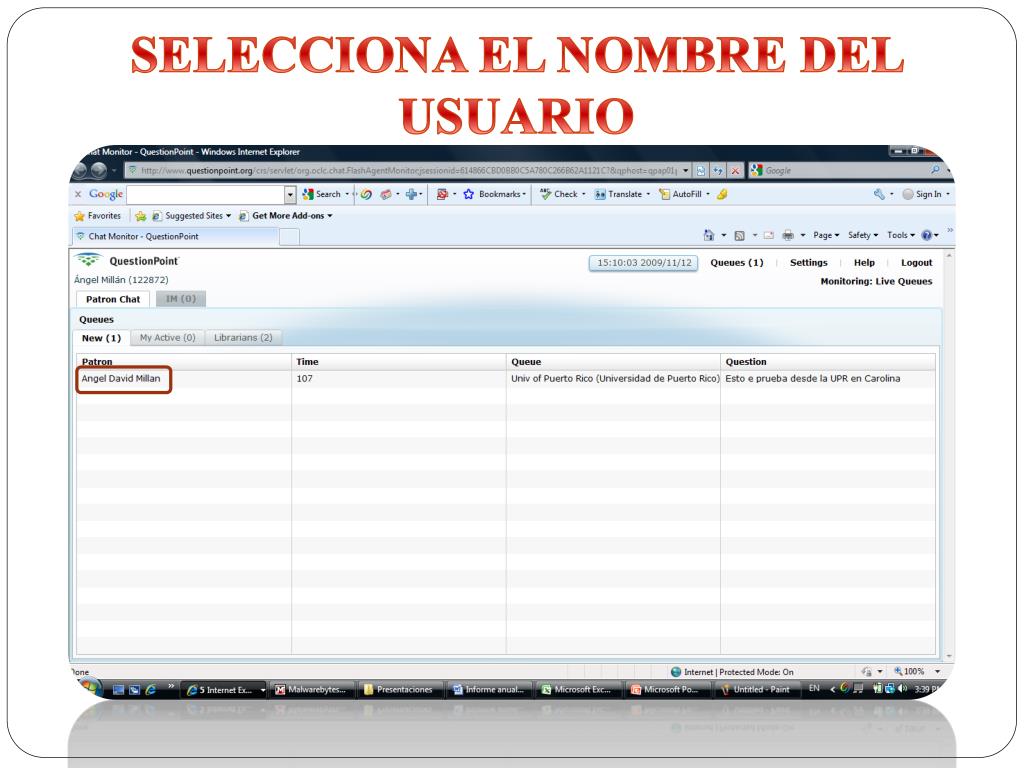This screenshot has width=1024, height=768.
Task: Click the spell Check toolbar button
Action: [560, 194]
